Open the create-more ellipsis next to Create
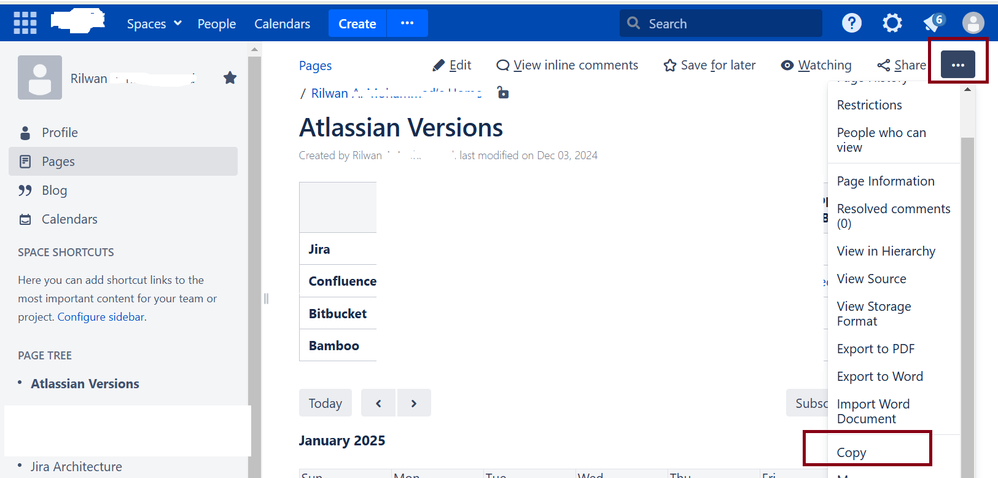Image resolution: width=998 pixels, height=478 pixels. (407, 24)
